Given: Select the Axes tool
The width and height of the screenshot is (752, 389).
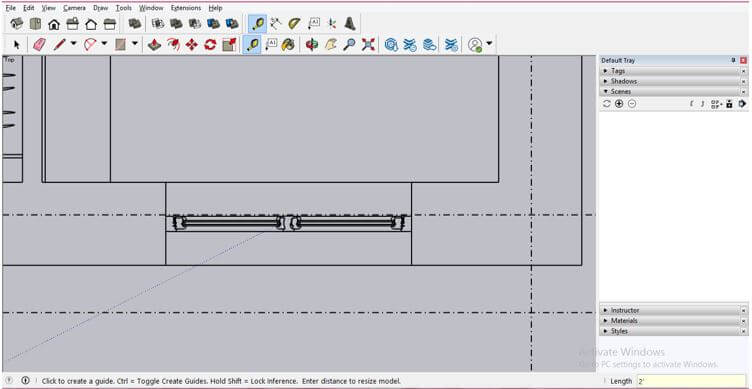Looking at the screenshot, I should (x=332, y=24).
